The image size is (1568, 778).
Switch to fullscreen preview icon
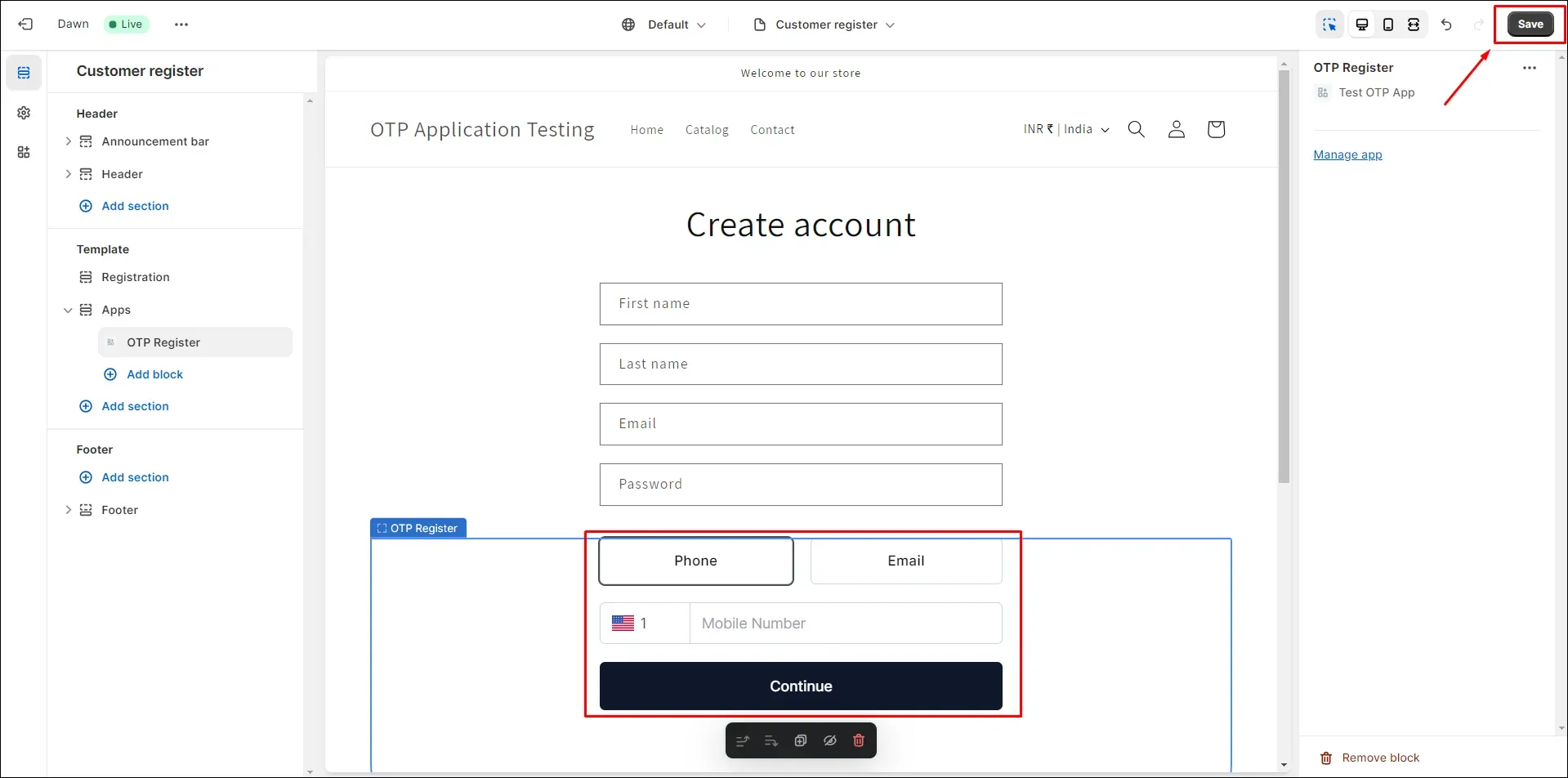[x=1414, y=25]
